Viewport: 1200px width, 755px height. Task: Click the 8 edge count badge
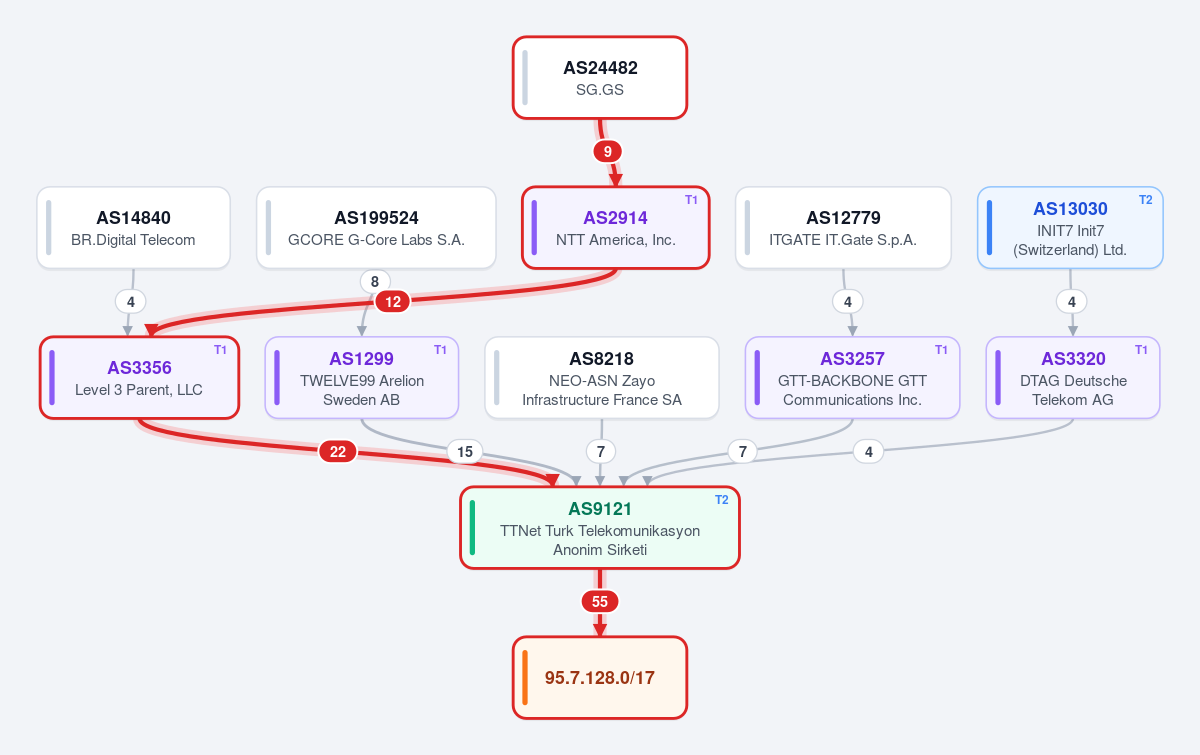375,282
